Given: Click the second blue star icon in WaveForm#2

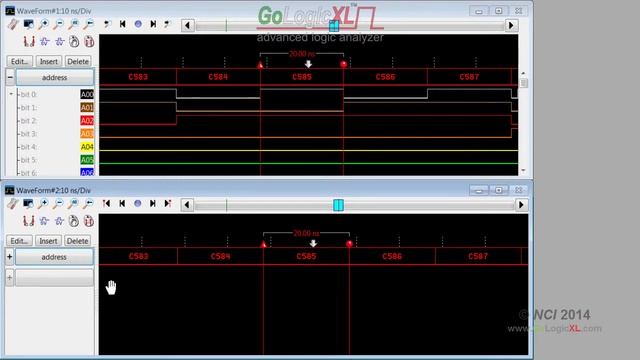Looking at the screenshot, I should pyautogui.click(x=59, y=221).
